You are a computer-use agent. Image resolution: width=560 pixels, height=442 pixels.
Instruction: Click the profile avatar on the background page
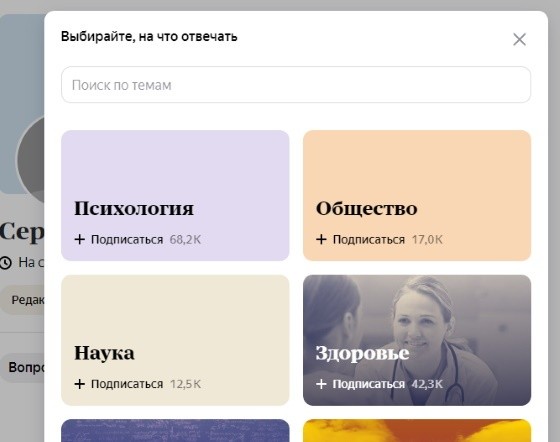(31, 159)
